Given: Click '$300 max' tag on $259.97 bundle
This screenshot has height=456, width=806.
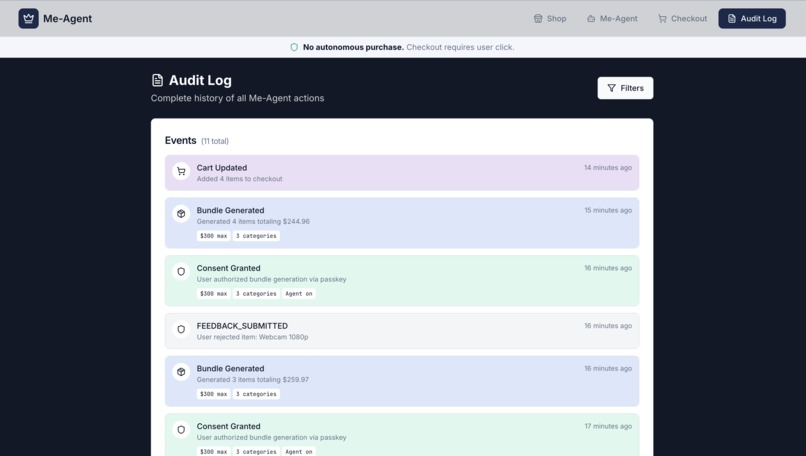Looking at the screenshot, I should tap(213, 394).
